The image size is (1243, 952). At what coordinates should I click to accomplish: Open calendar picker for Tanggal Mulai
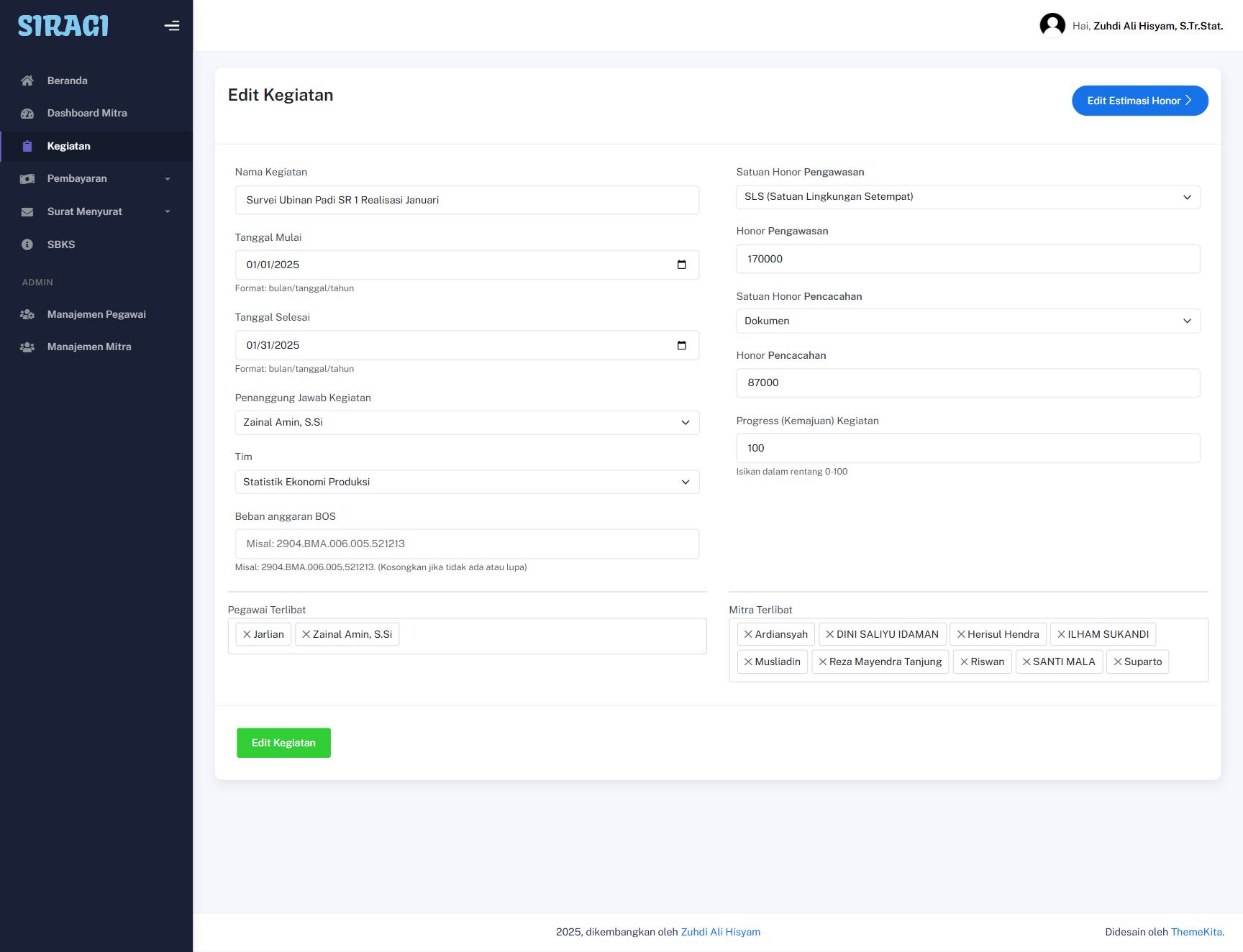[681, 265]
